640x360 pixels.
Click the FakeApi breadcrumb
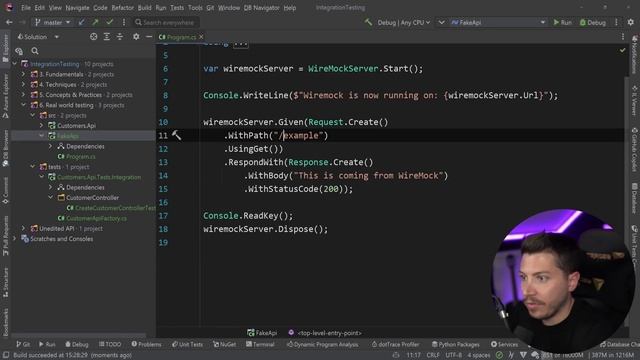[262, 333]
